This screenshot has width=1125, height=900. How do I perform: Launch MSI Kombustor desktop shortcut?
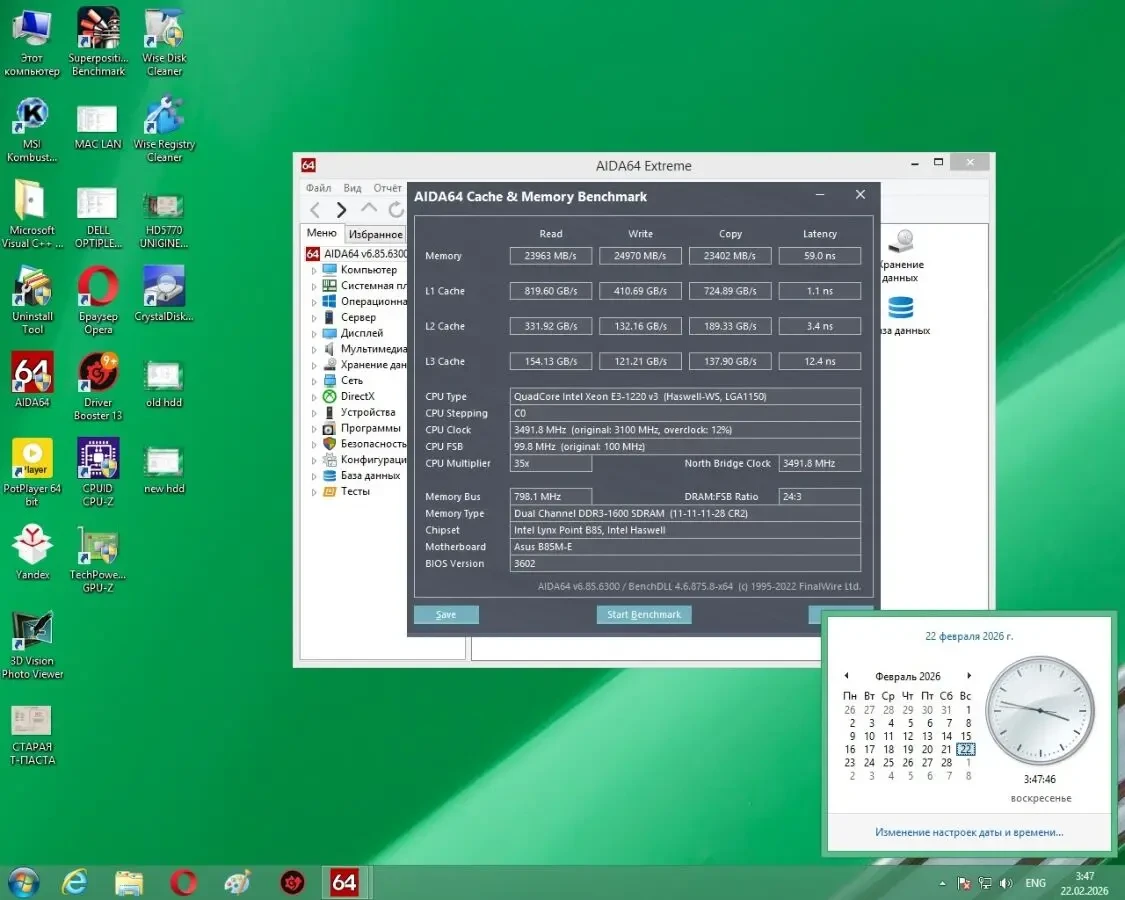pyautogui.click(x=32, y=129)
